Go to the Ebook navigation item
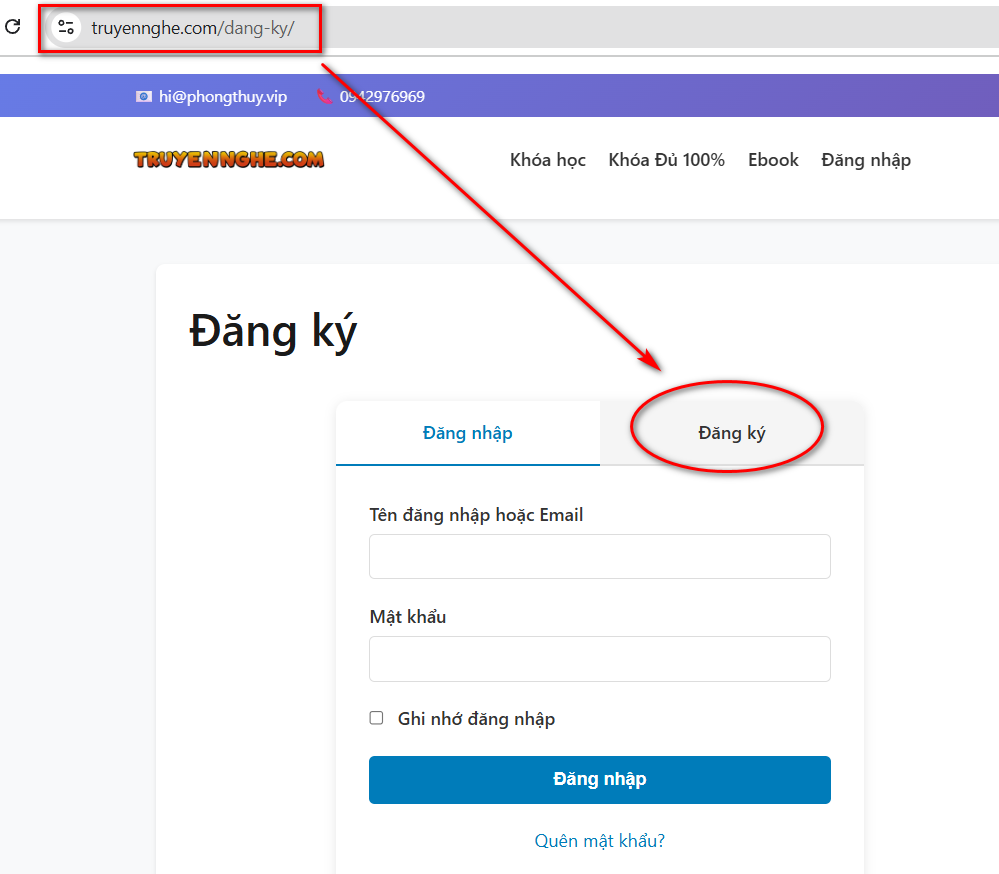 (x=773, y=160)
